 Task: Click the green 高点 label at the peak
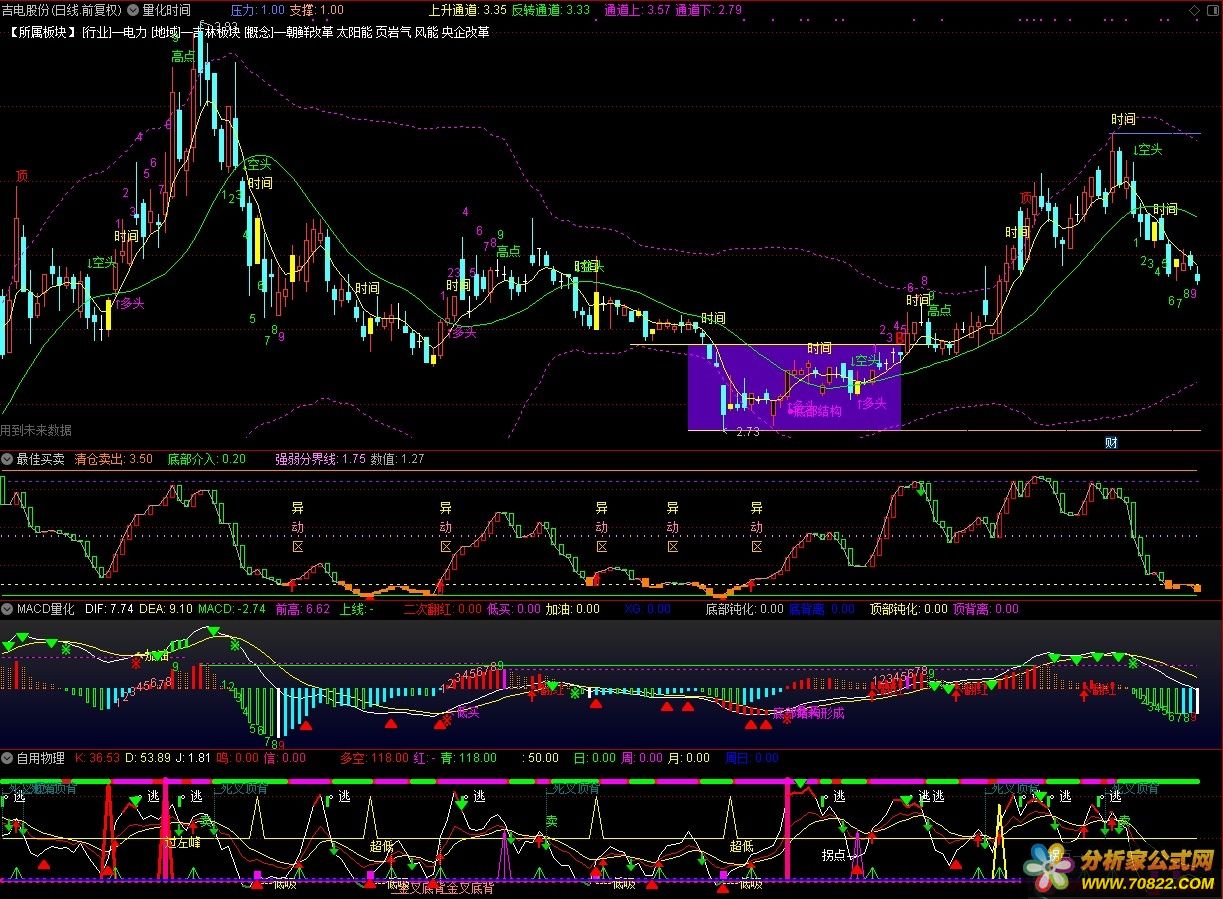tap(182, 56)
